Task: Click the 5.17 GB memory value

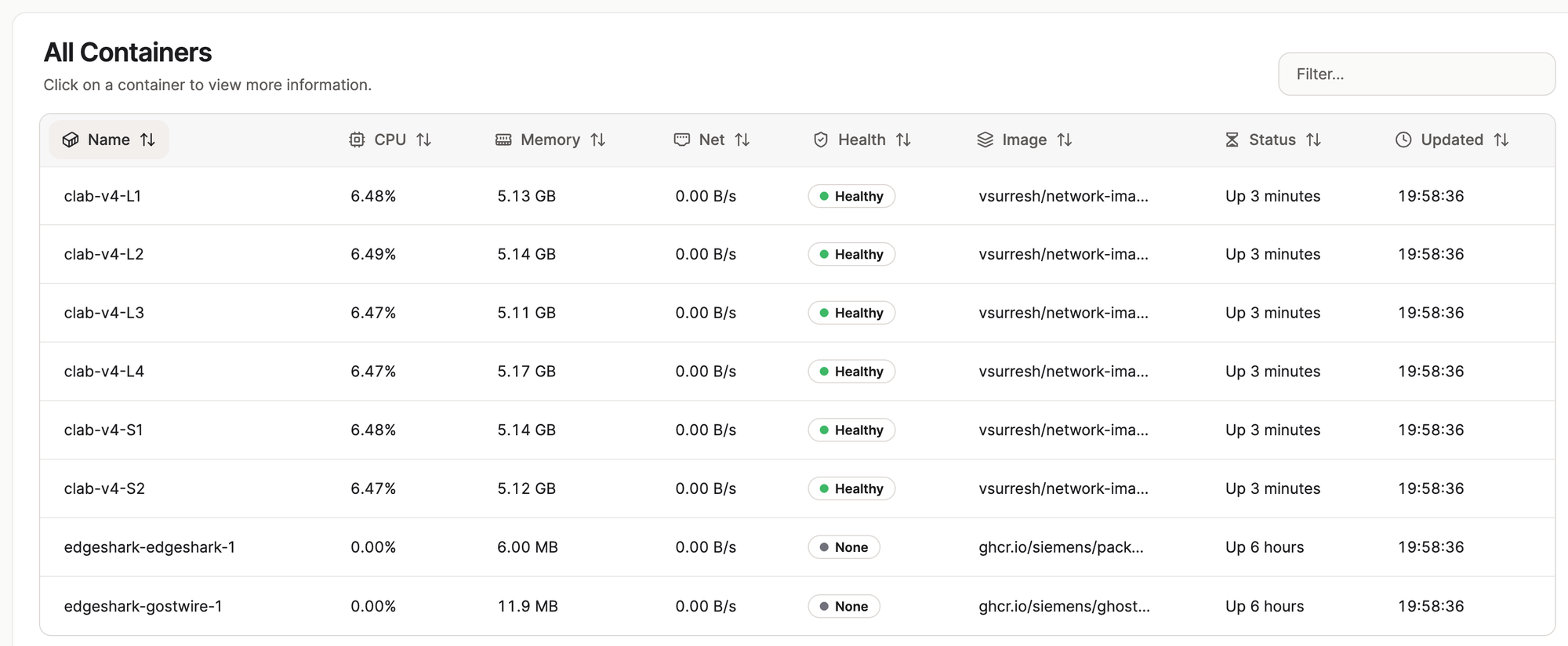Action: tap(526, 372)
